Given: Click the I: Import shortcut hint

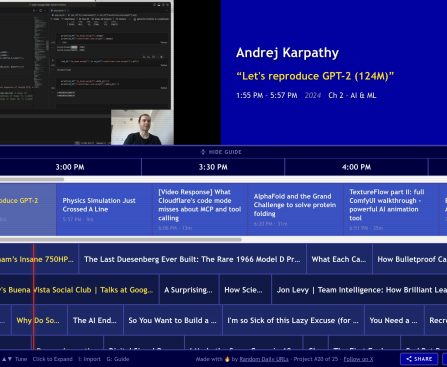Looking at the screenshot, I should pos(89,359).
